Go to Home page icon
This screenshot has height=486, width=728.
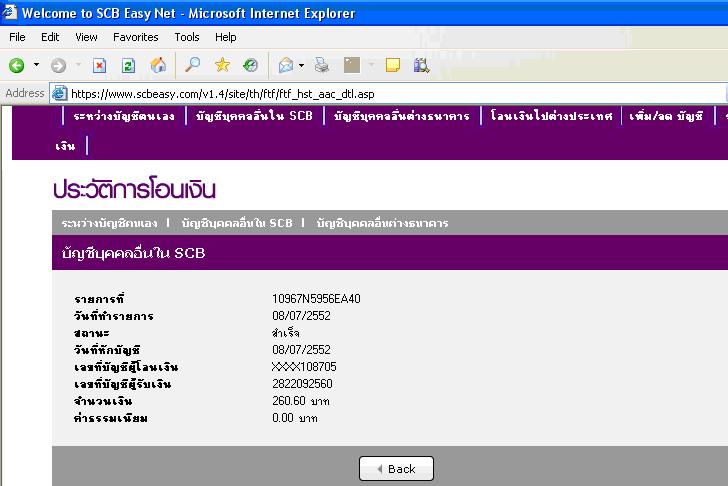(x=158, y=65)
